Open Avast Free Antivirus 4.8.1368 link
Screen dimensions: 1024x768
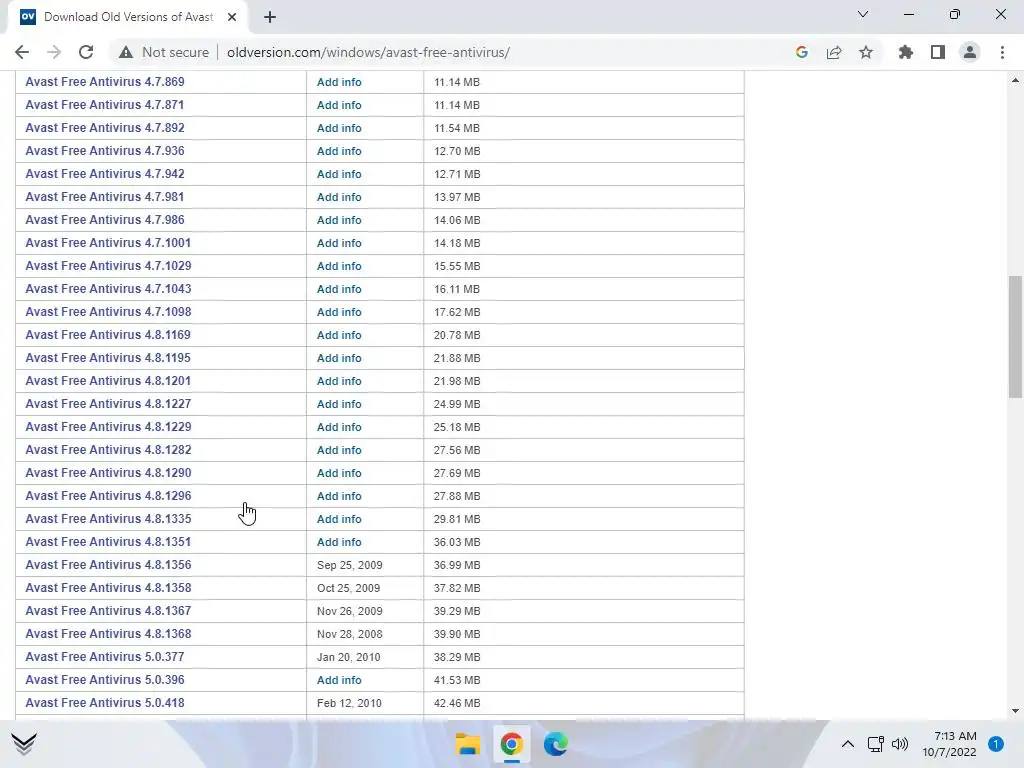pos(108,633)
